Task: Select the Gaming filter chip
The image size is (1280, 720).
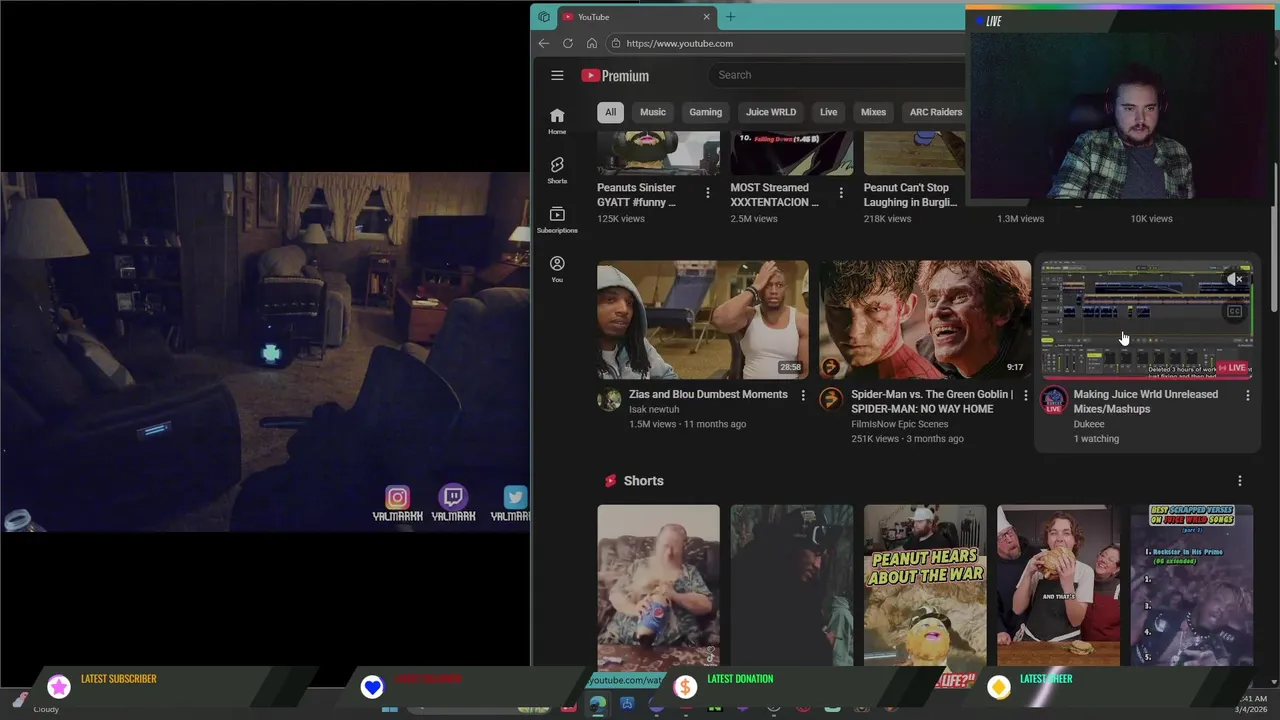Action: tap(705, 112)
